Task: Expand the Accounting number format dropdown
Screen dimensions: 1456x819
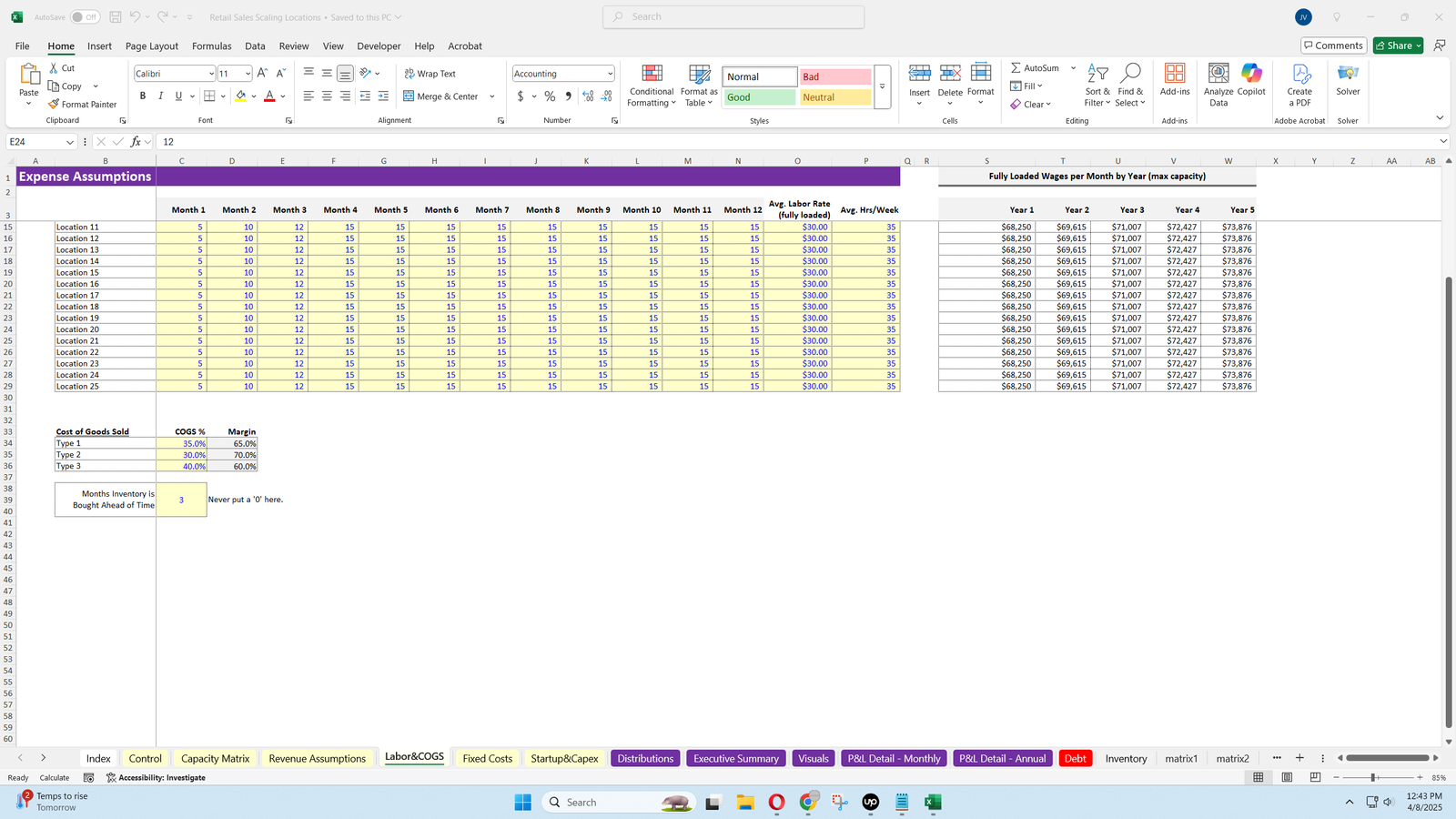Action: point(610,74)
